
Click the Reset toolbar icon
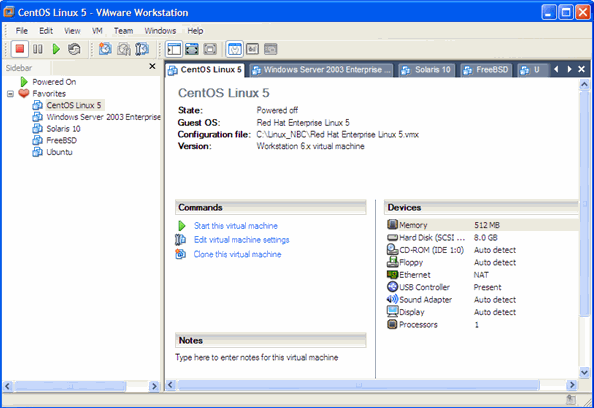click(x=74, y=49)
